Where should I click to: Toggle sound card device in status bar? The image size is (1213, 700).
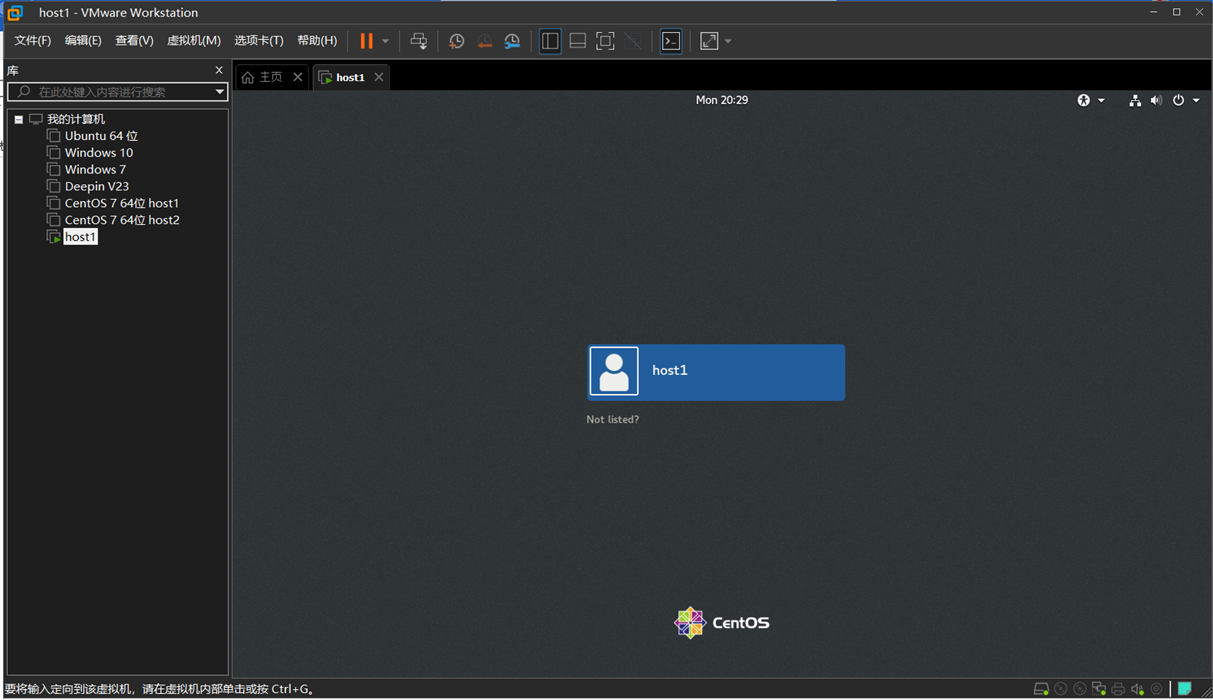[1137, 689]
